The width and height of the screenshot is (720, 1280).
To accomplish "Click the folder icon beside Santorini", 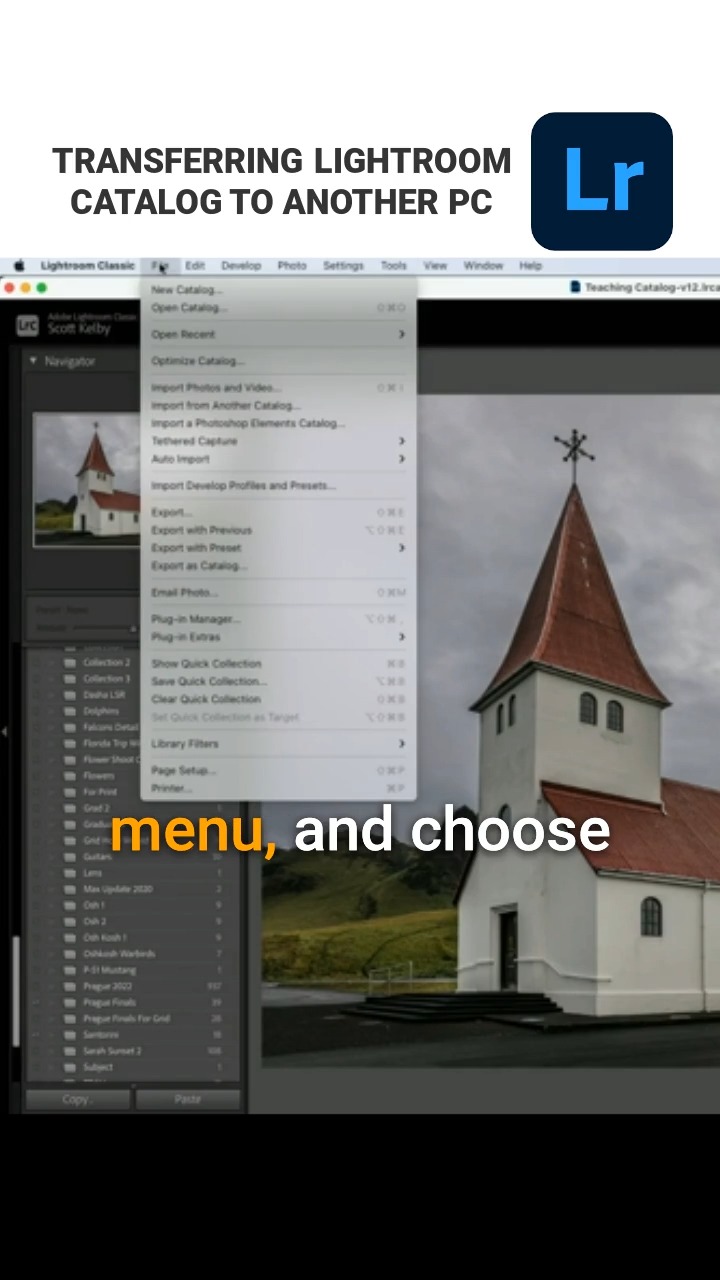I will (70, 1035).
